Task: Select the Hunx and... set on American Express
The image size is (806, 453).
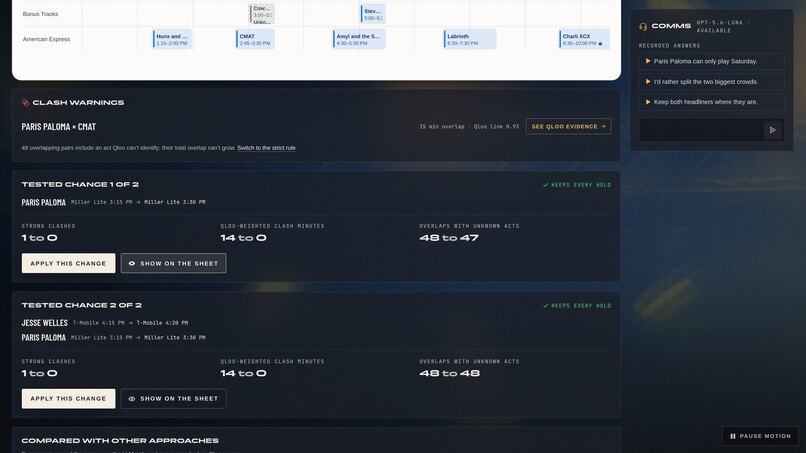Action: tap(172, 40)
